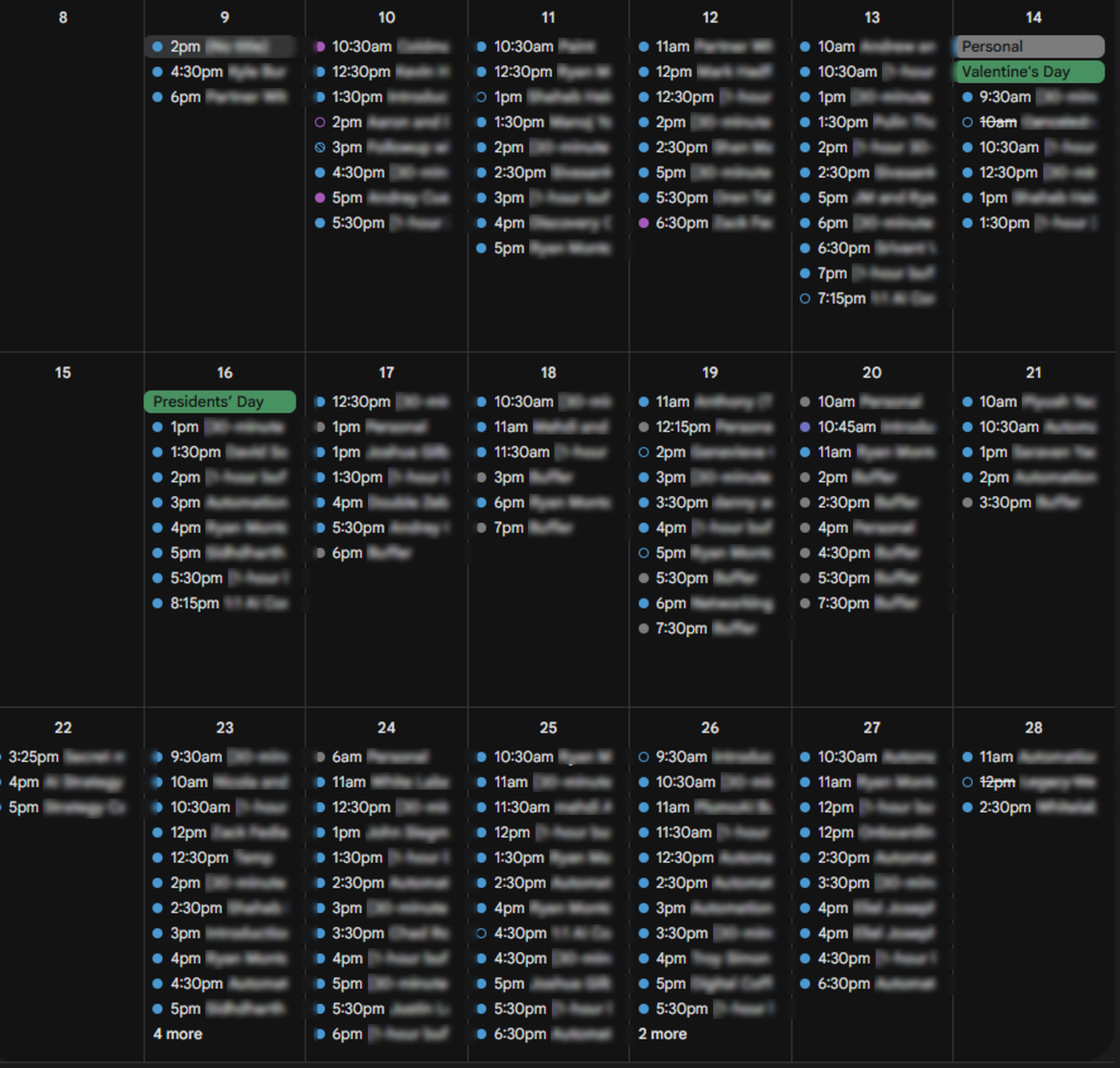Open the 3:30pm event on the 27th
The height and width of the screenshot is (1068, 1120).
tap(867, 882)
